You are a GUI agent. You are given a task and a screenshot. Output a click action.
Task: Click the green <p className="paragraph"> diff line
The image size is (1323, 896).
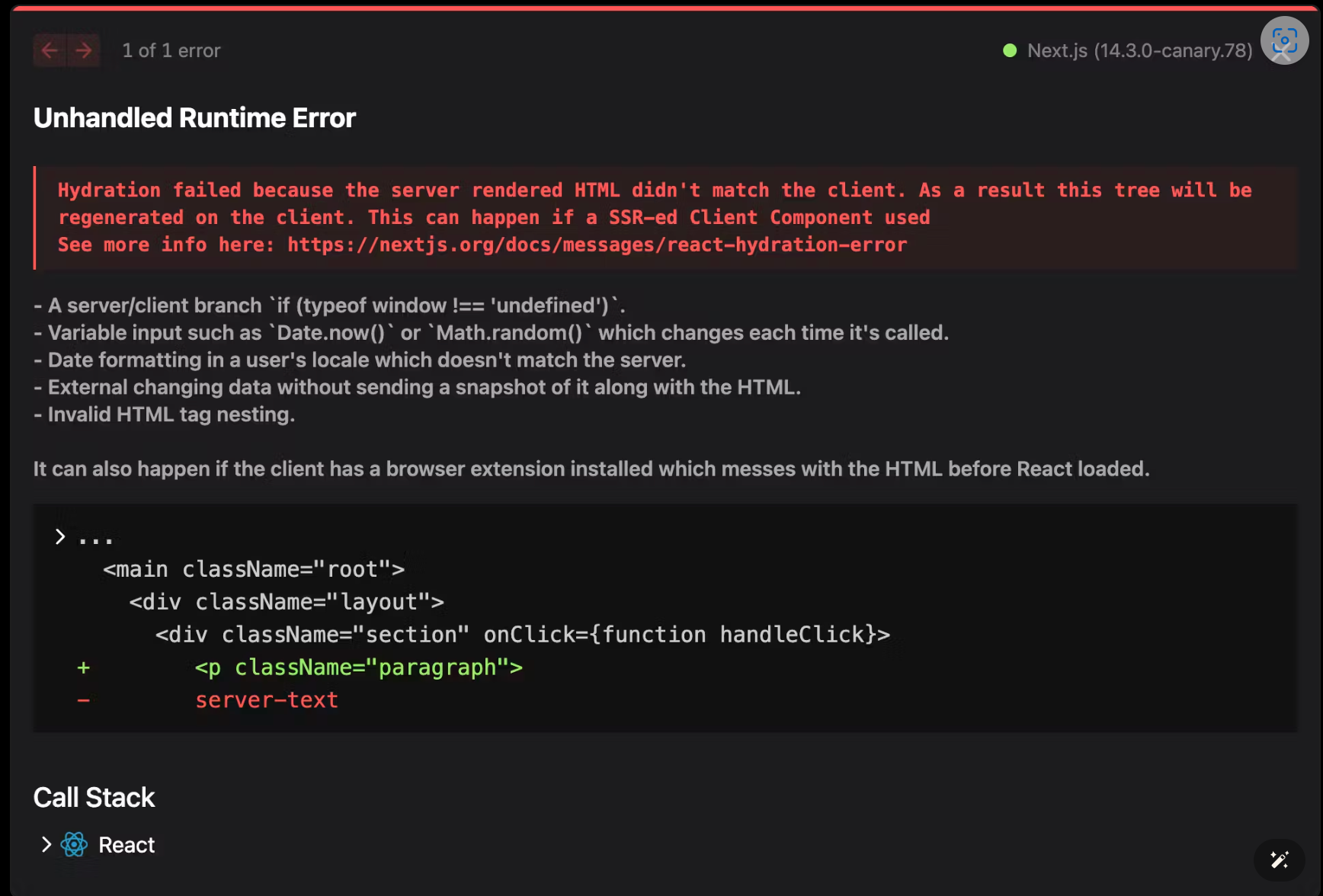pos(359,667)
